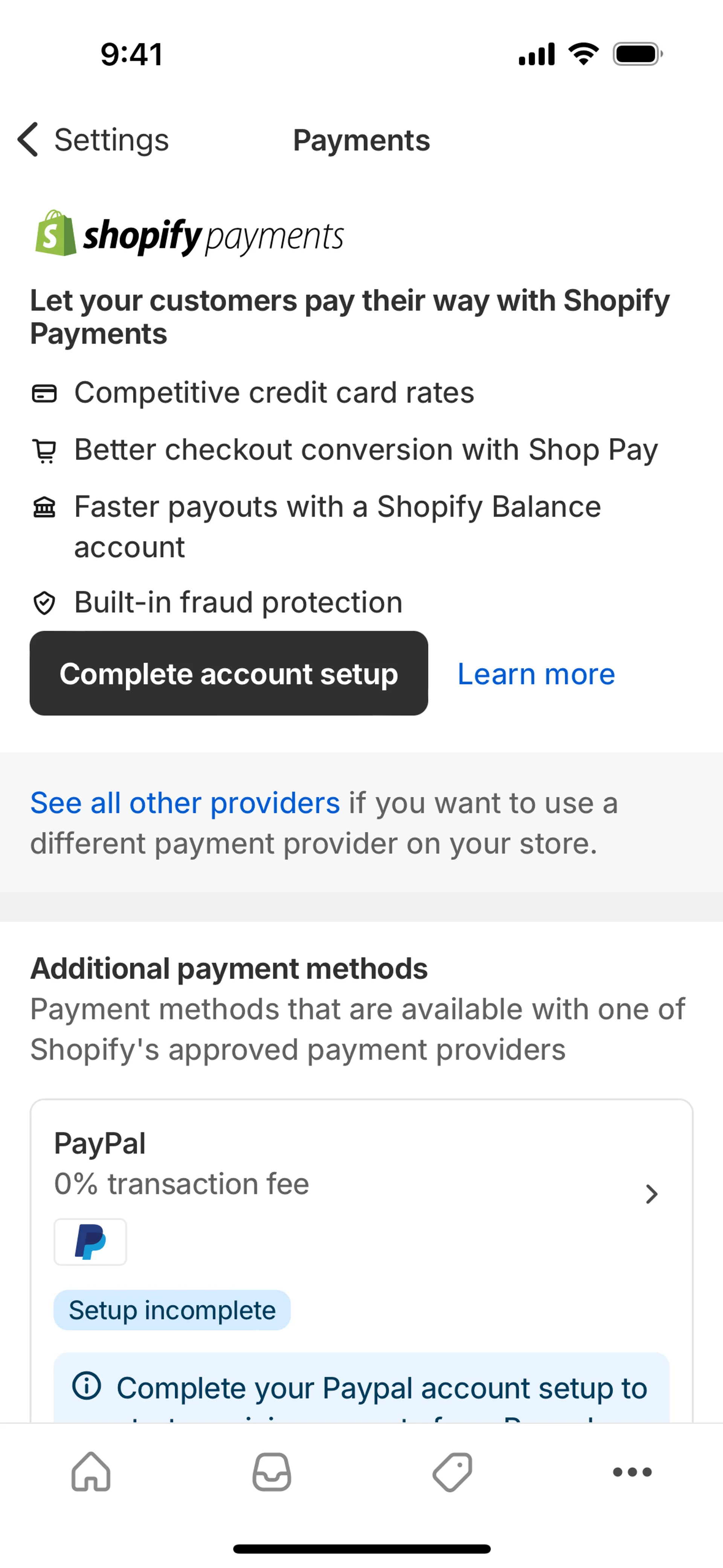Screen dimensions: 723x1568
Task: Tap the credit card icon
Action: [x=44, y=393]
